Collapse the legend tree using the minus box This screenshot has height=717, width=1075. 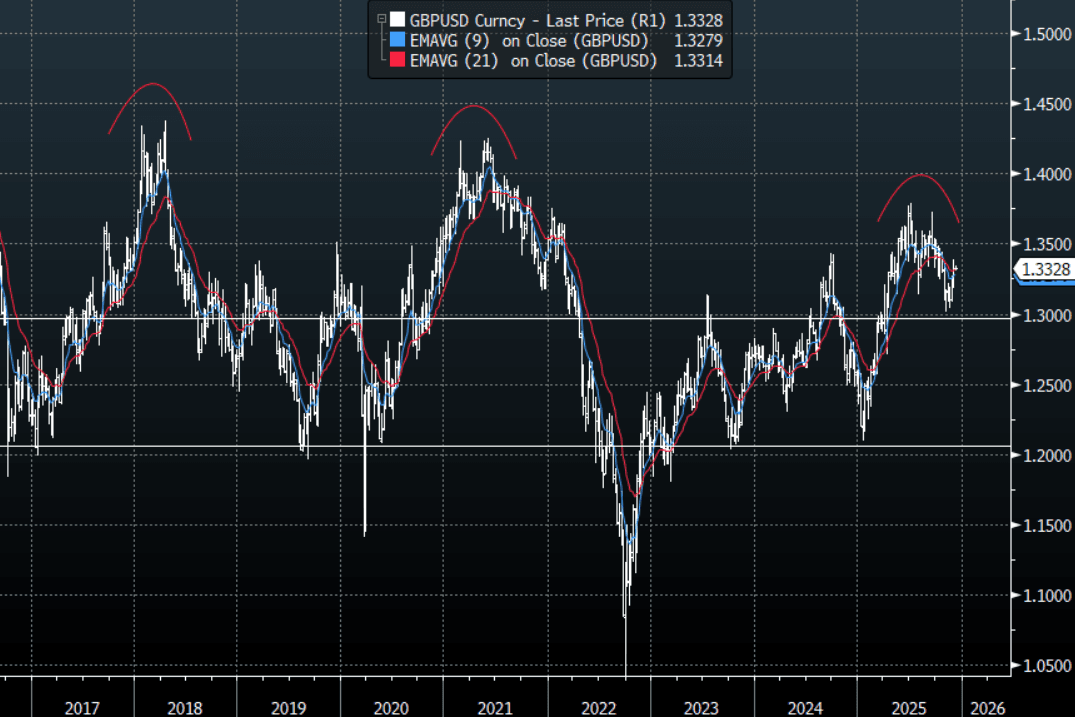[381, 18]
